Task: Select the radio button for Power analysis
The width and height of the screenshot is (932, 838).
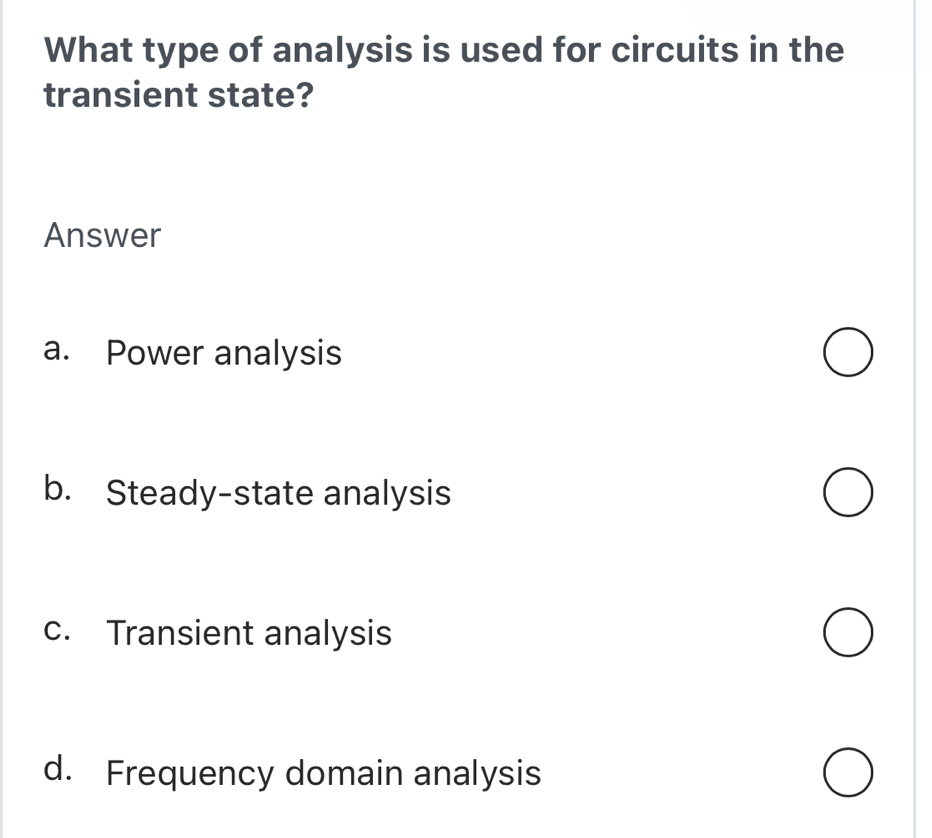Action: pyautogui.click(x=847, y=352)
